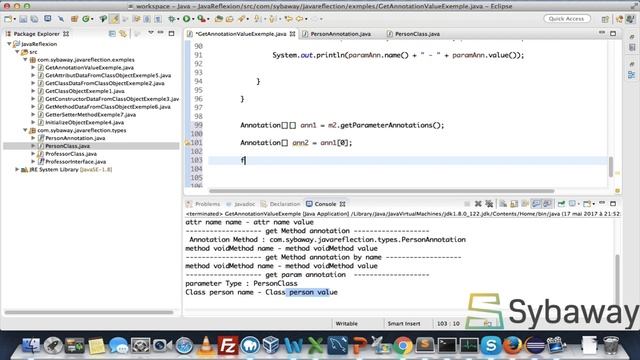Click the Quick Access search field
This screenshot has width=640, height=360.
(x=567, y=19)
